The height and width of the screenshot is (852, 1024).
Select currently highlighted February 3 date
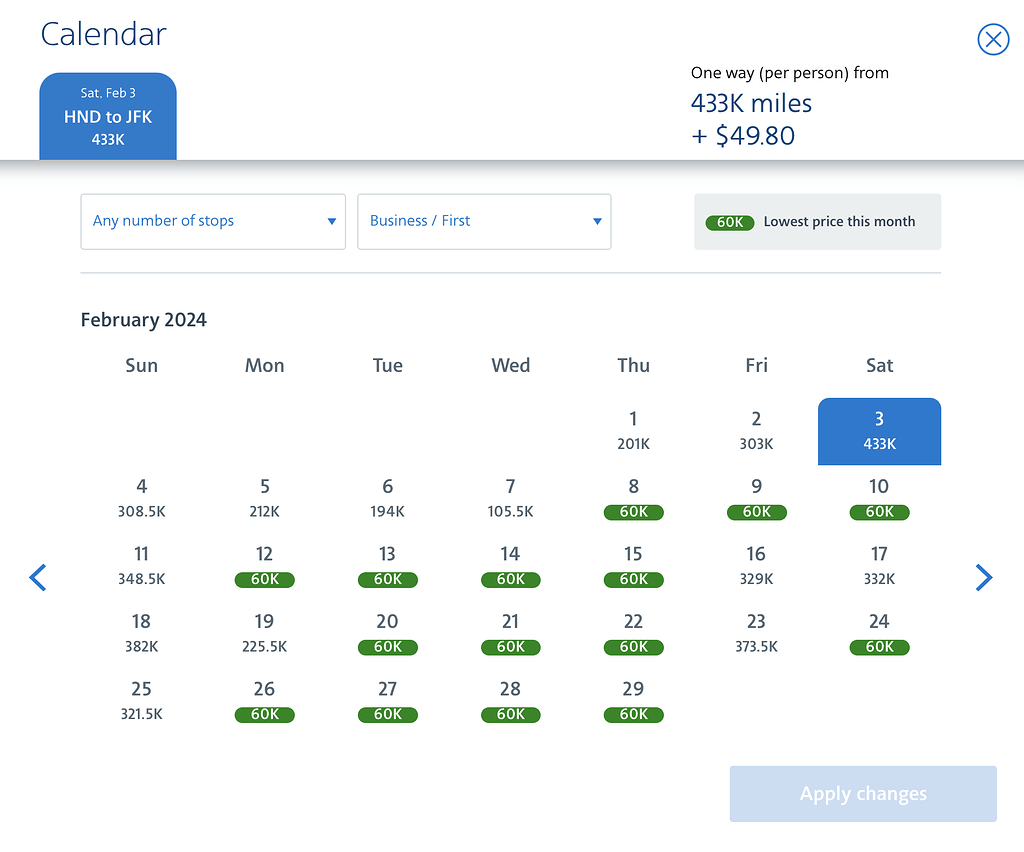[x=879, y=431]
